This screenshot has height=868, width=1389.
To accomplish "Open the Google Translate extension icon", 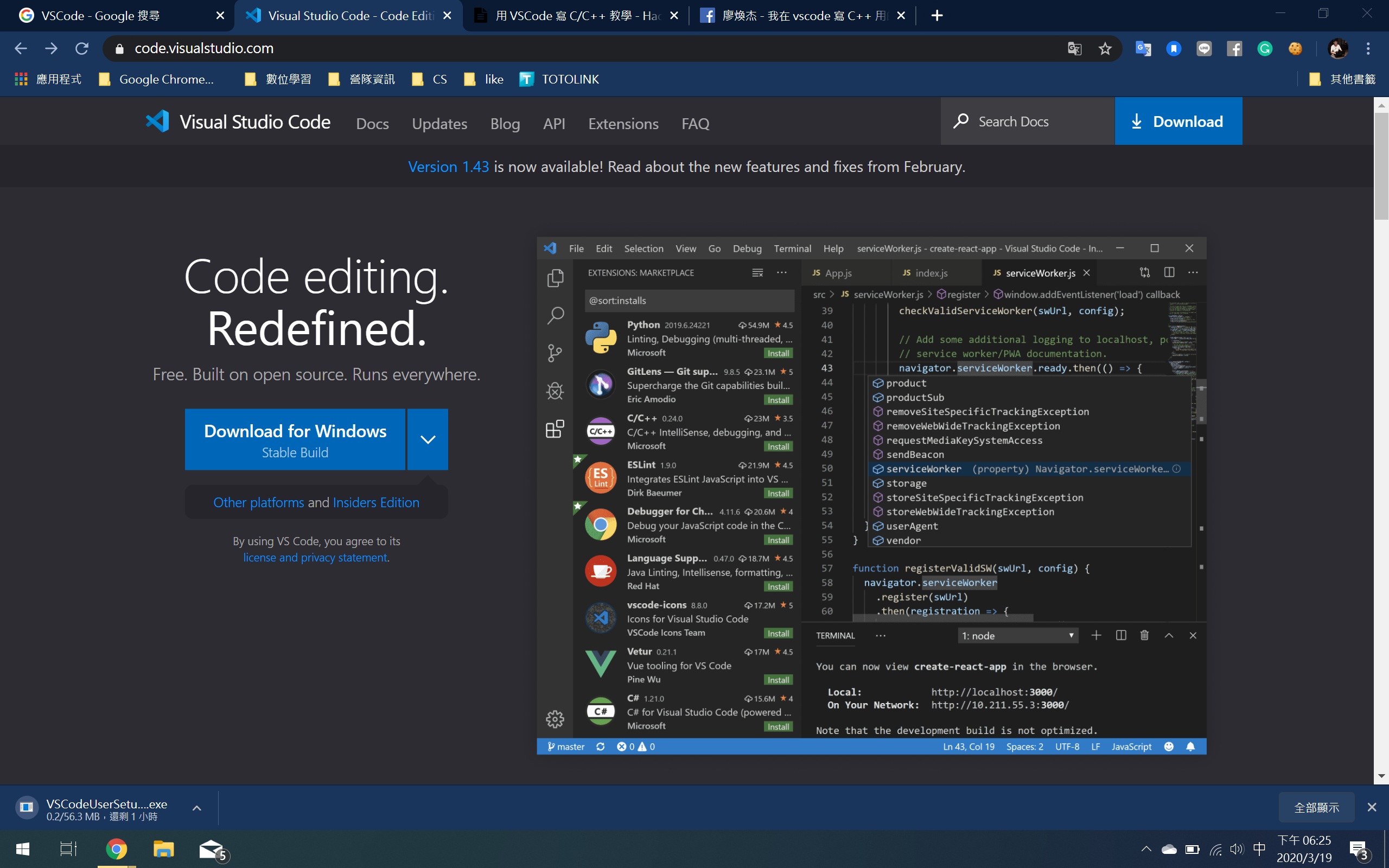I will click(x=1143, y=49).
